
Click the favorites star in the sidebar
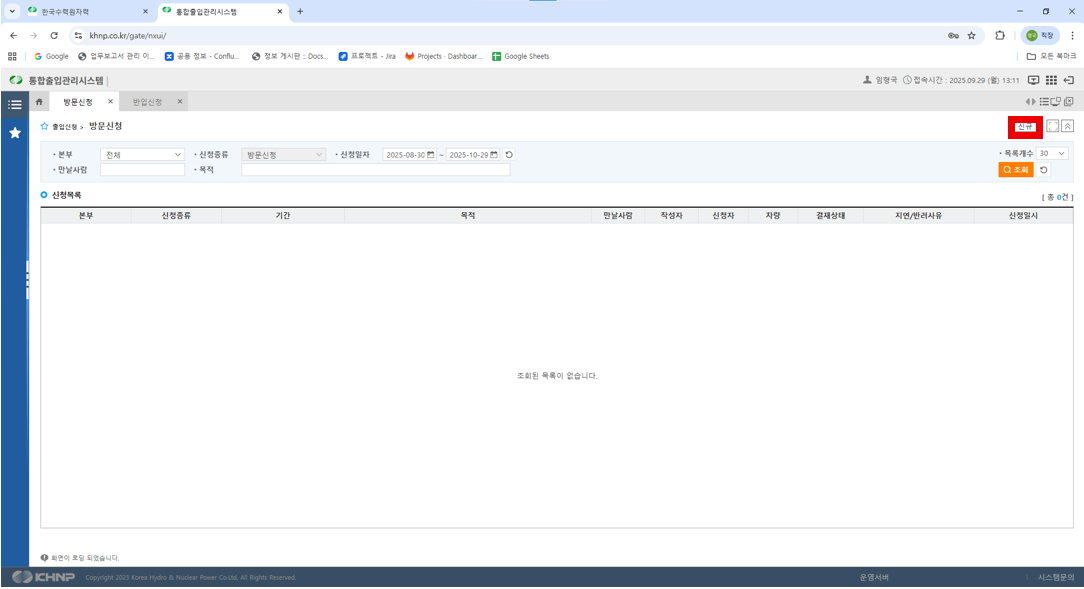(x=14, y=132)
